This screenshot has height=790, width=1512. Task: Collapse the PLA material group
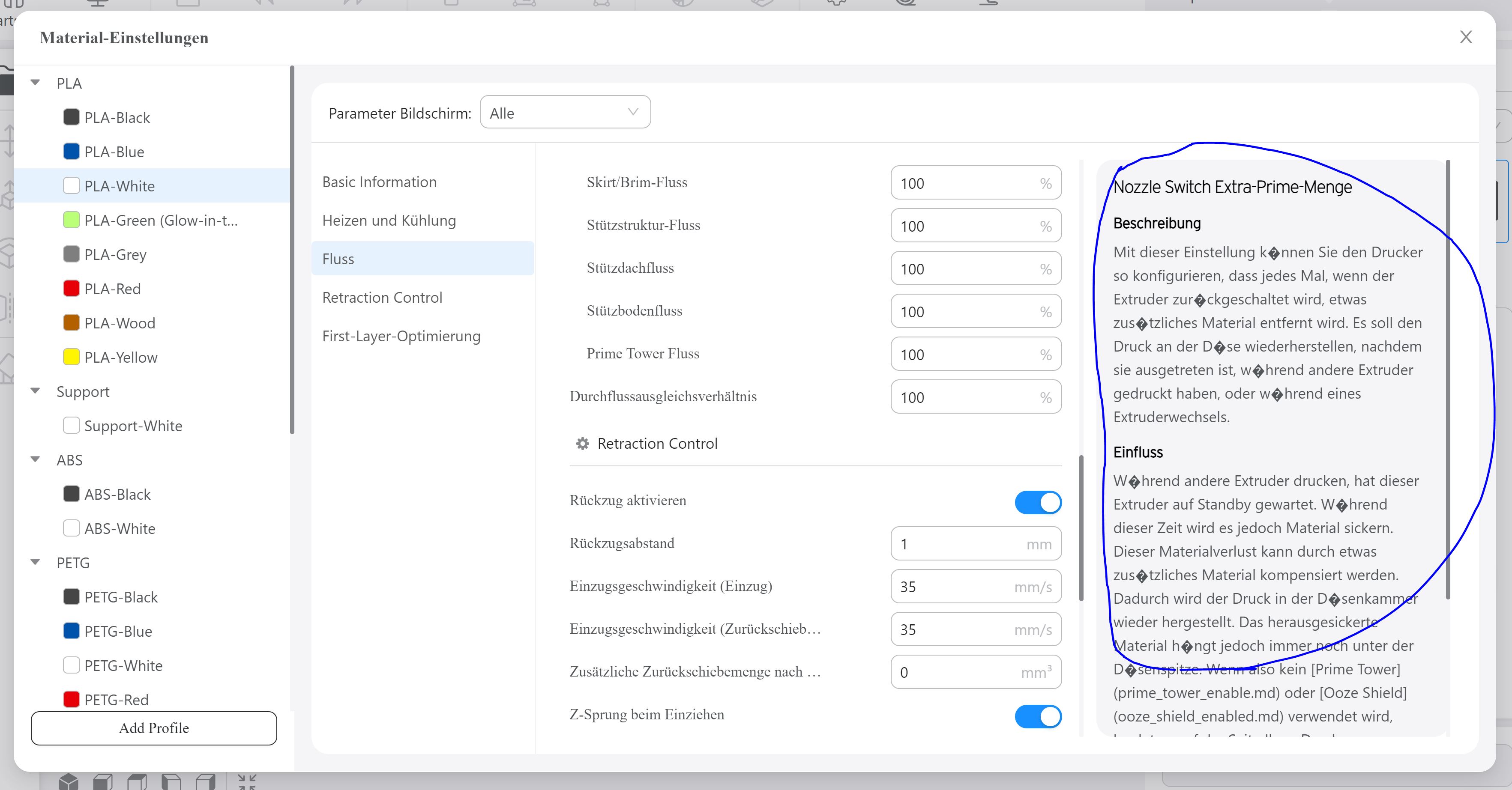click(x=35, y=83)
